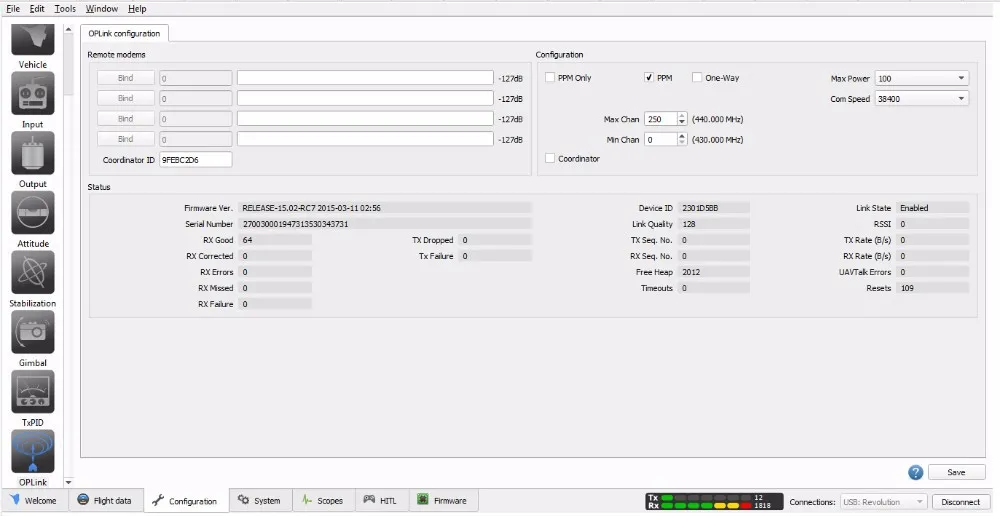Decrease the Max Chan spinner value

pyautogui.click(x=682, y=122)
